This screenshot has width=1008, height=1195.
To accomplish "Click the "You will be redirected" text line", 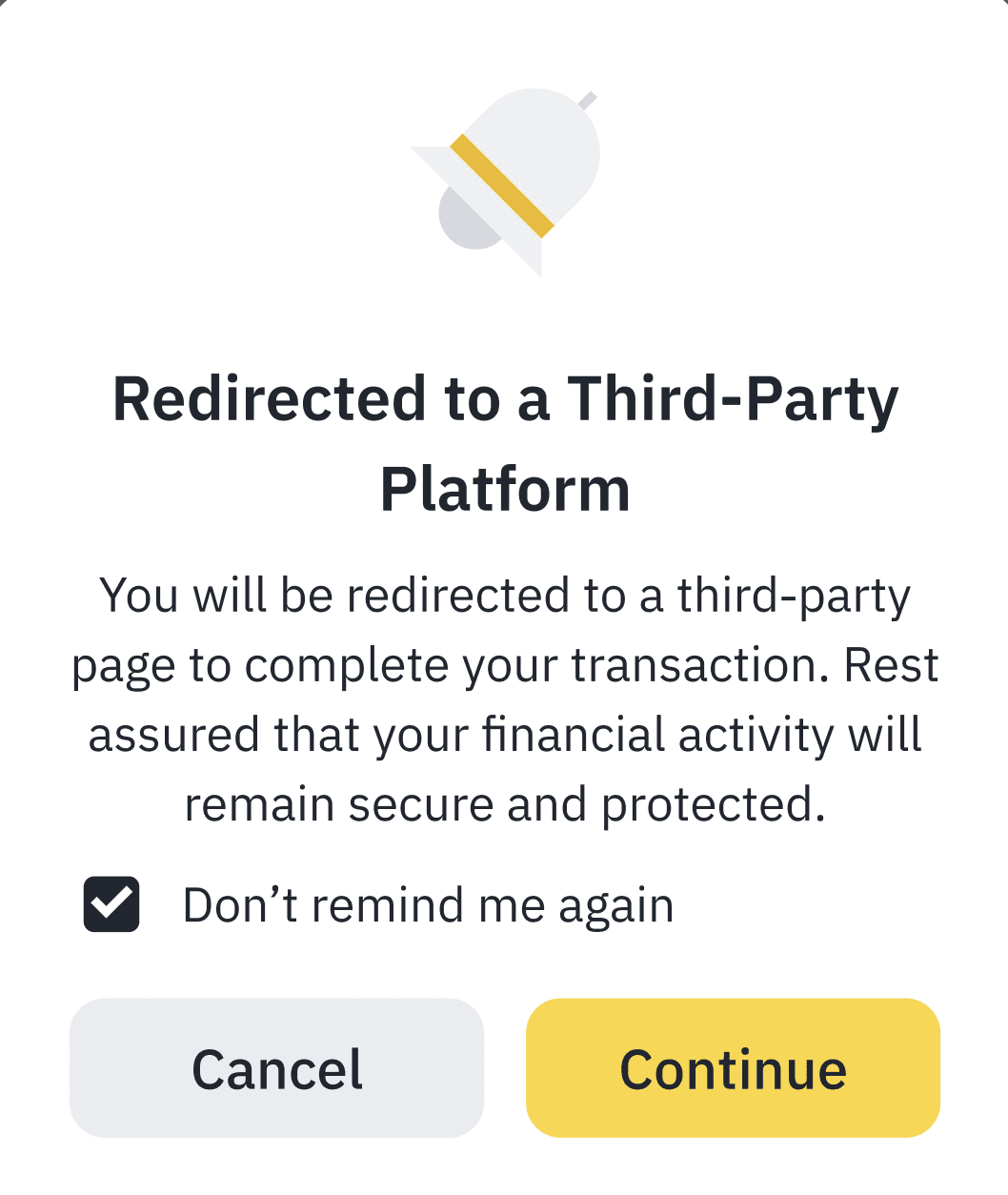I will coord(505,596).
